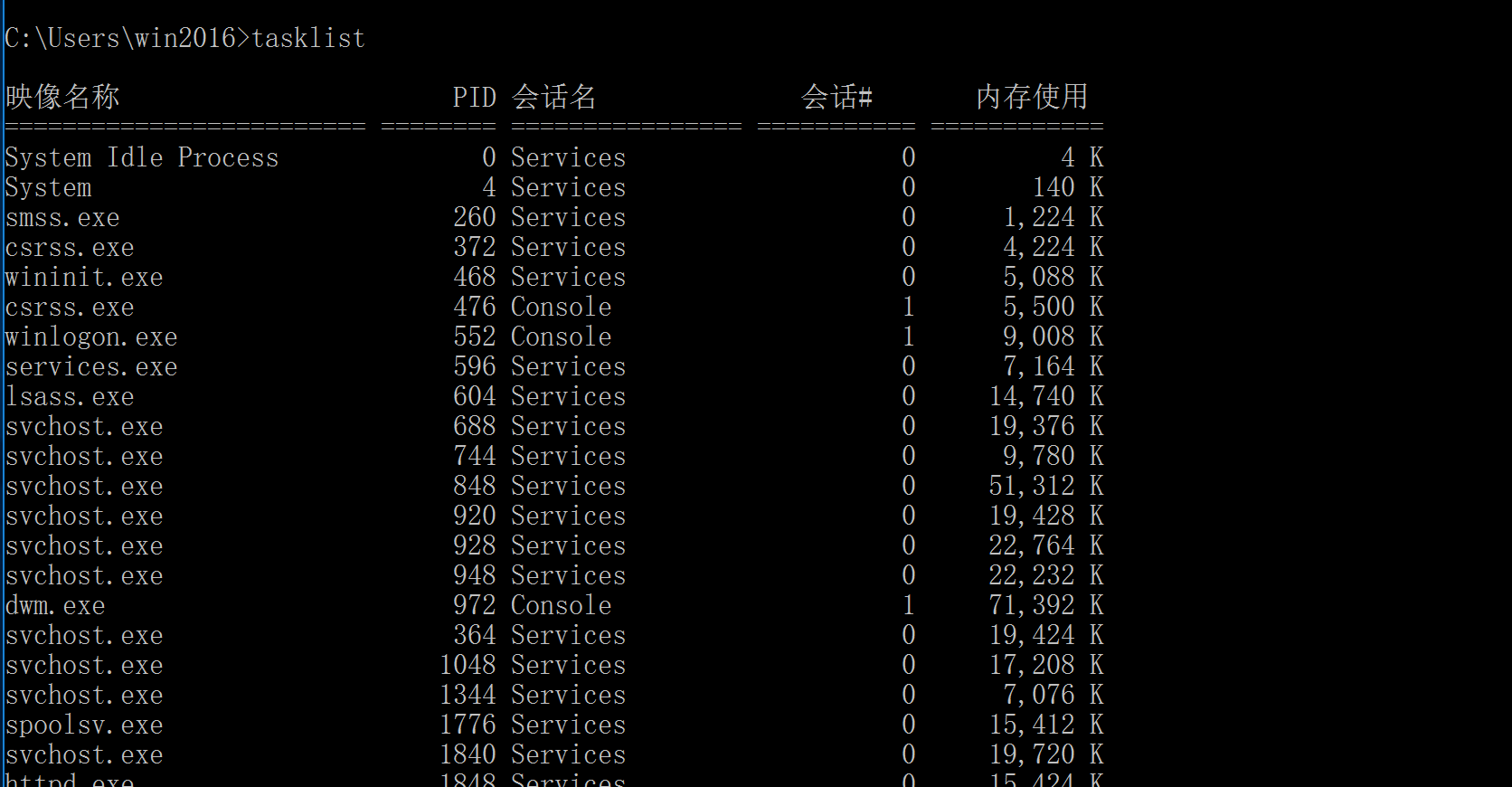The height and width of the screenshot is (787, 1512).
Task: Click Services session name in spoolsv.exe row
Action: coord(569,725)
